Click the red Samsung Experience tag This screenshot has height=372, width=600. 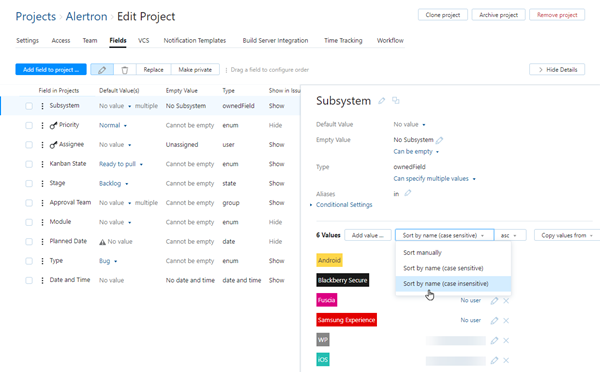(x=347, y=320)
